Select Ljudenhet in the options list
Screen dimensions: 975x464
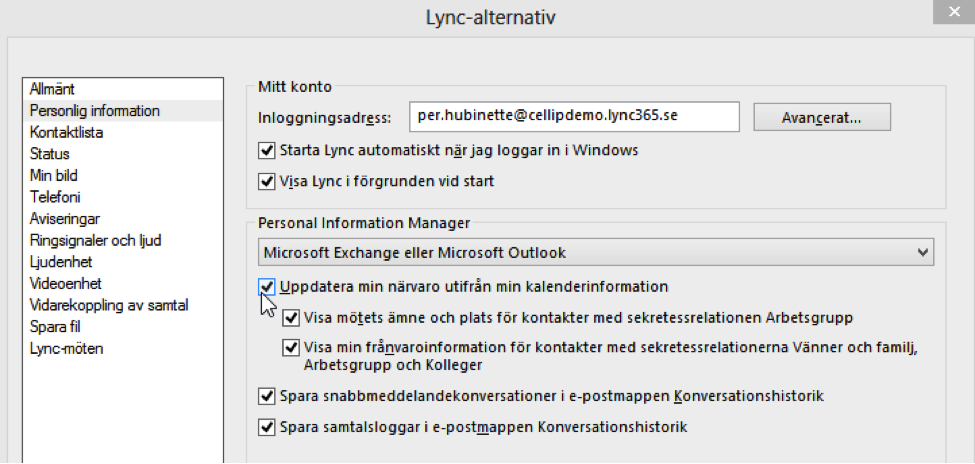coord(61,262)
